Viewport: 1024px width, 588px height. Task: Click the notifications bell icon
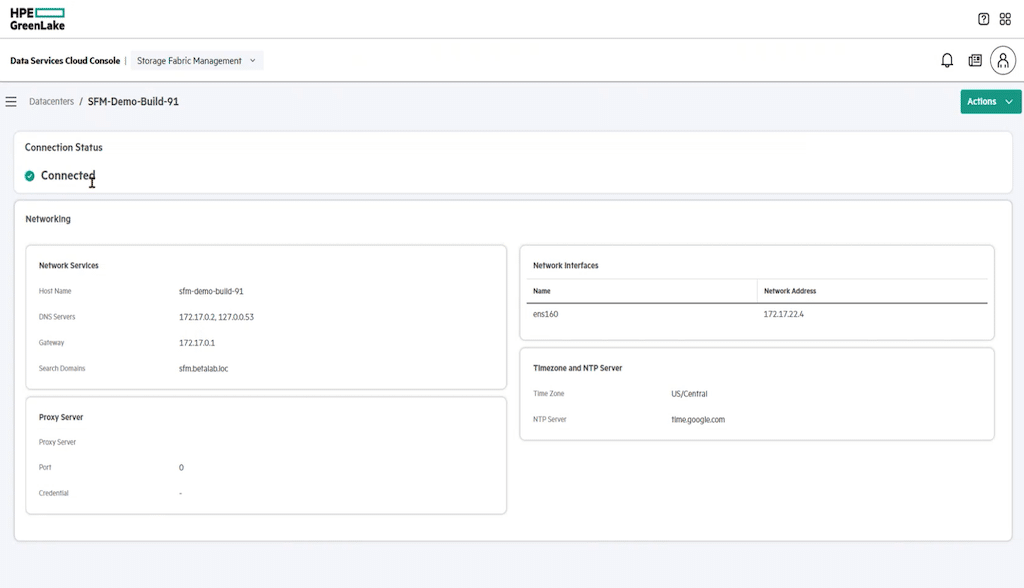[x=947, y=60]
